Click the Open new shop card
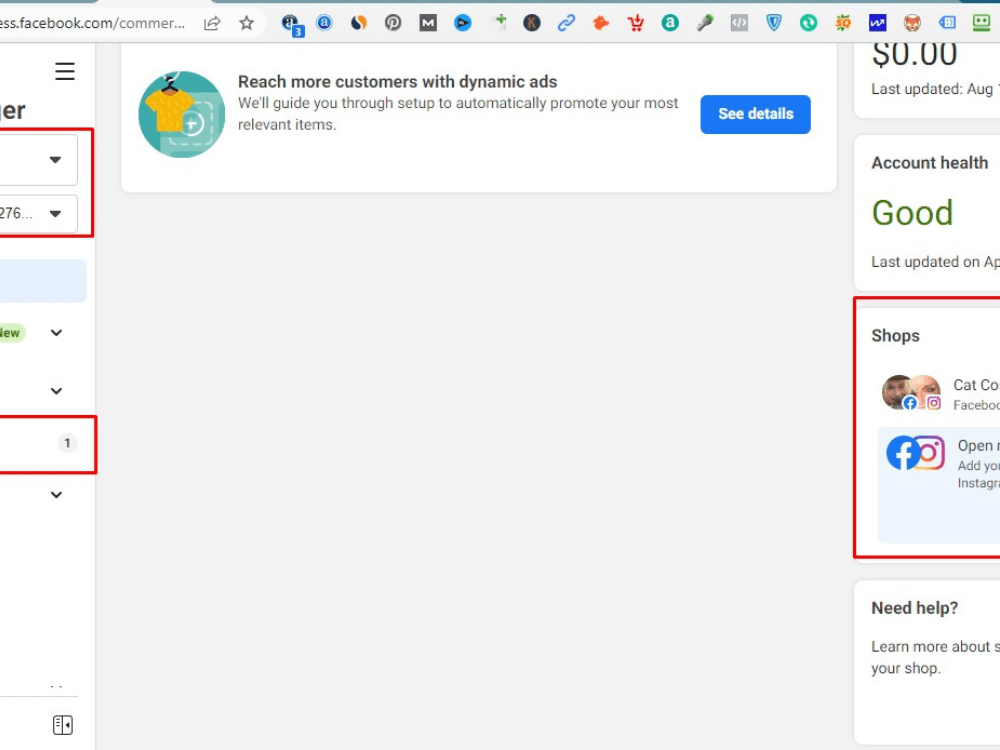Viewport: 1000px width, 750px height. coord(939,485)
